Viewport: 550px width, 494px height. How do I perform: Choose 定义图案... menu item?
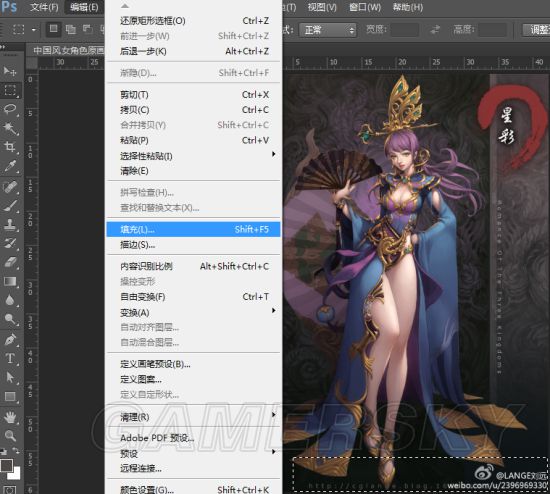point(193,379)
